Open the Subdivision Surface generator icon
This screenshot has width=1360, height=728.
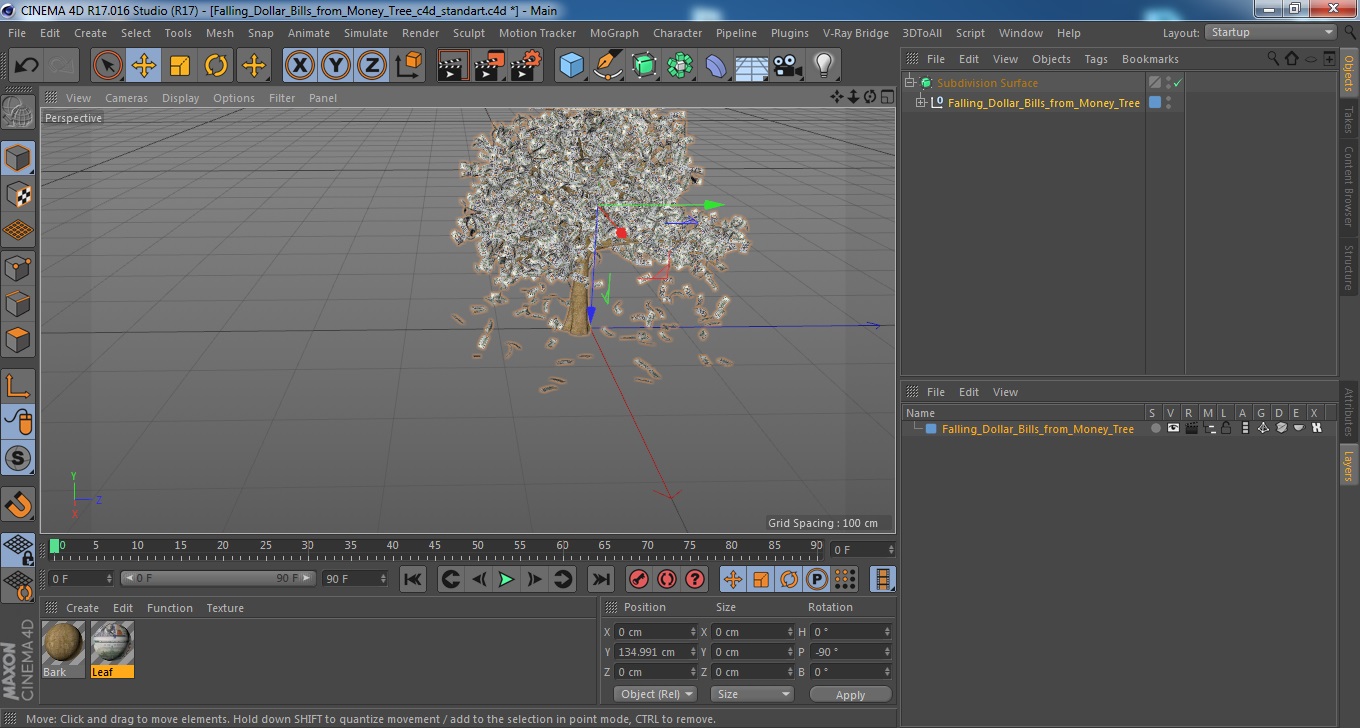[645, 66]
